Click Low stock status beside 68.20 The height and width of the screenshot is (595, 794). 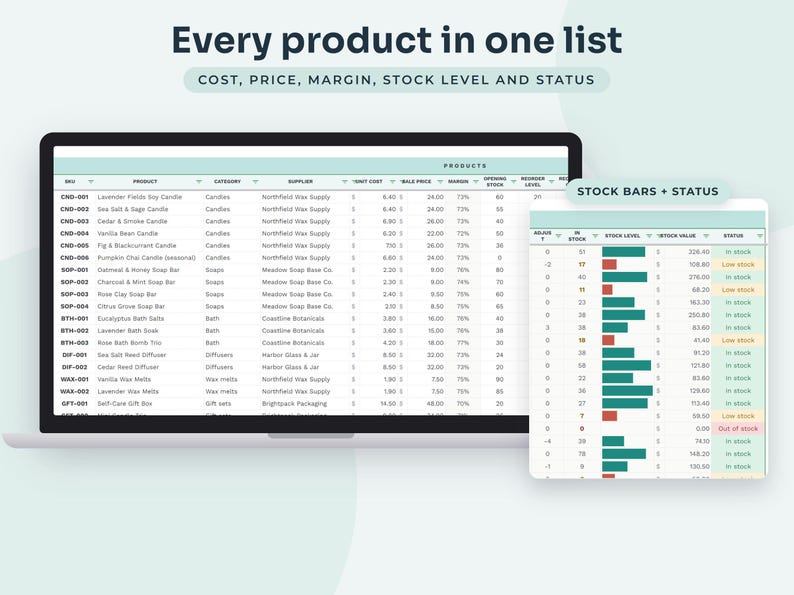tap(738, 290)
